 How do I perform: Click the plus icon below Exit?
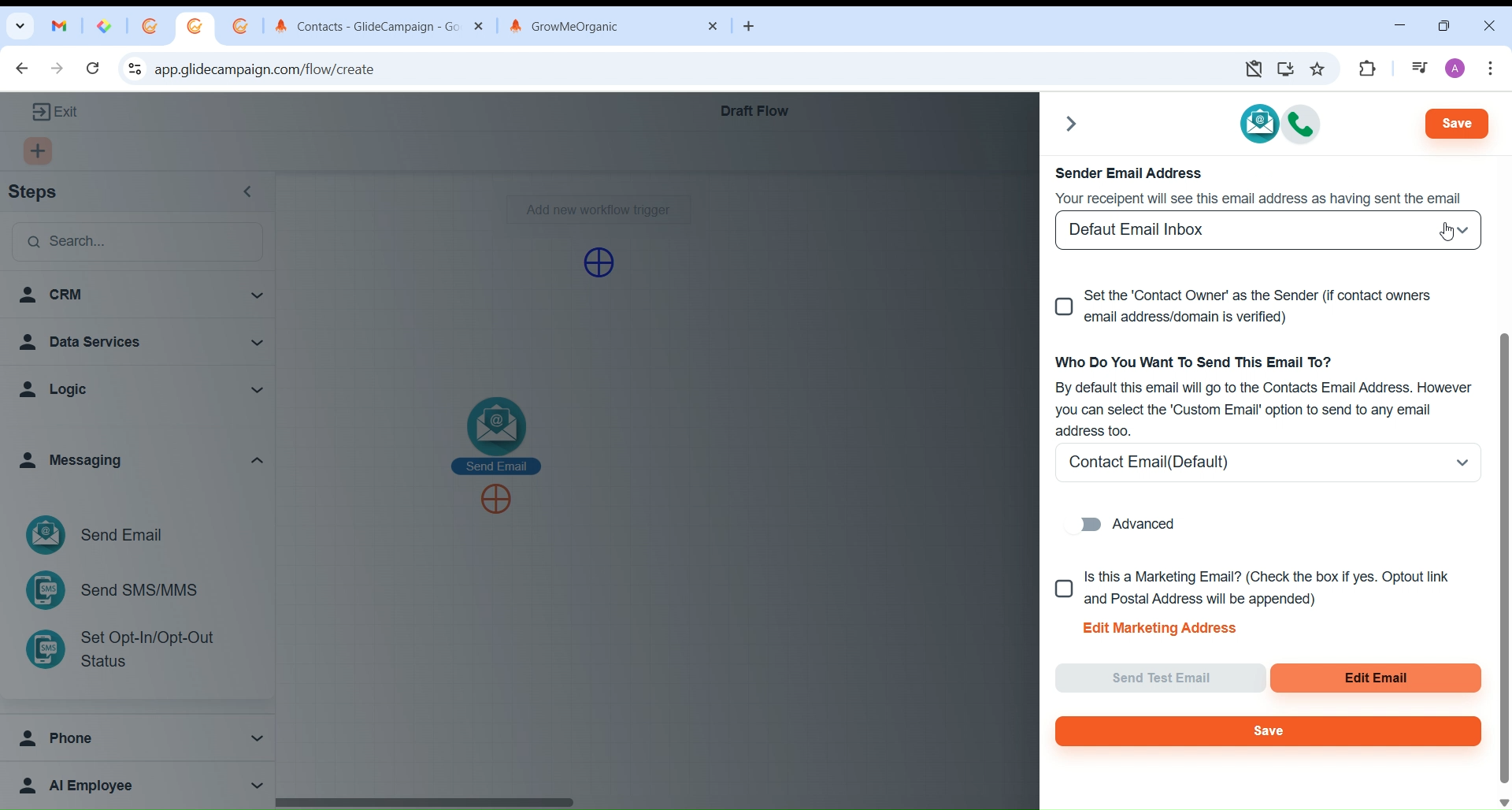(39, 152)
